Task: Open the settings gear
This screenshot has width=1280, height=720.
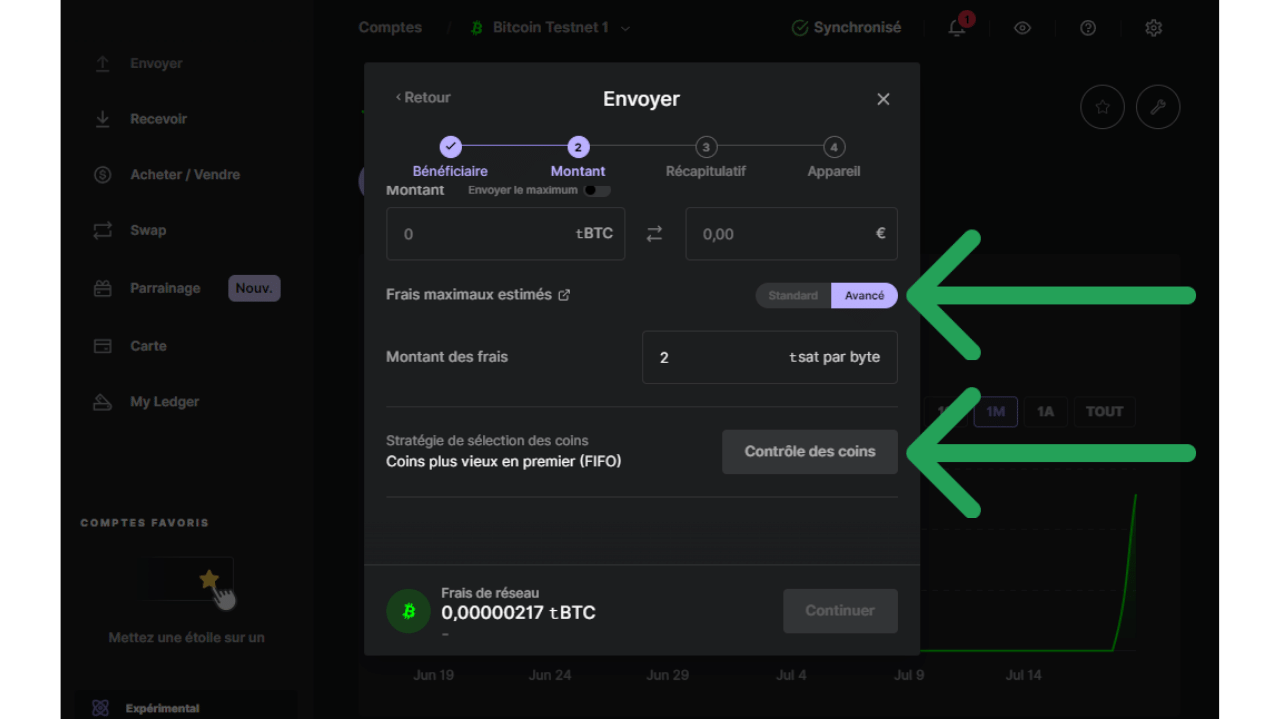Action: point(1154,28)
